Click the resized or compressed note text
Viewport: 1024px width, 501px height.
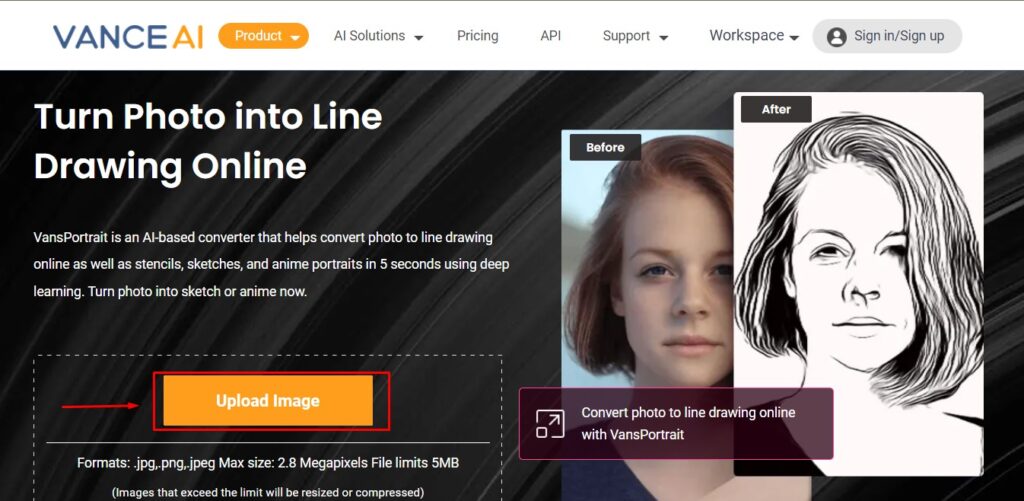coord(268,493)
